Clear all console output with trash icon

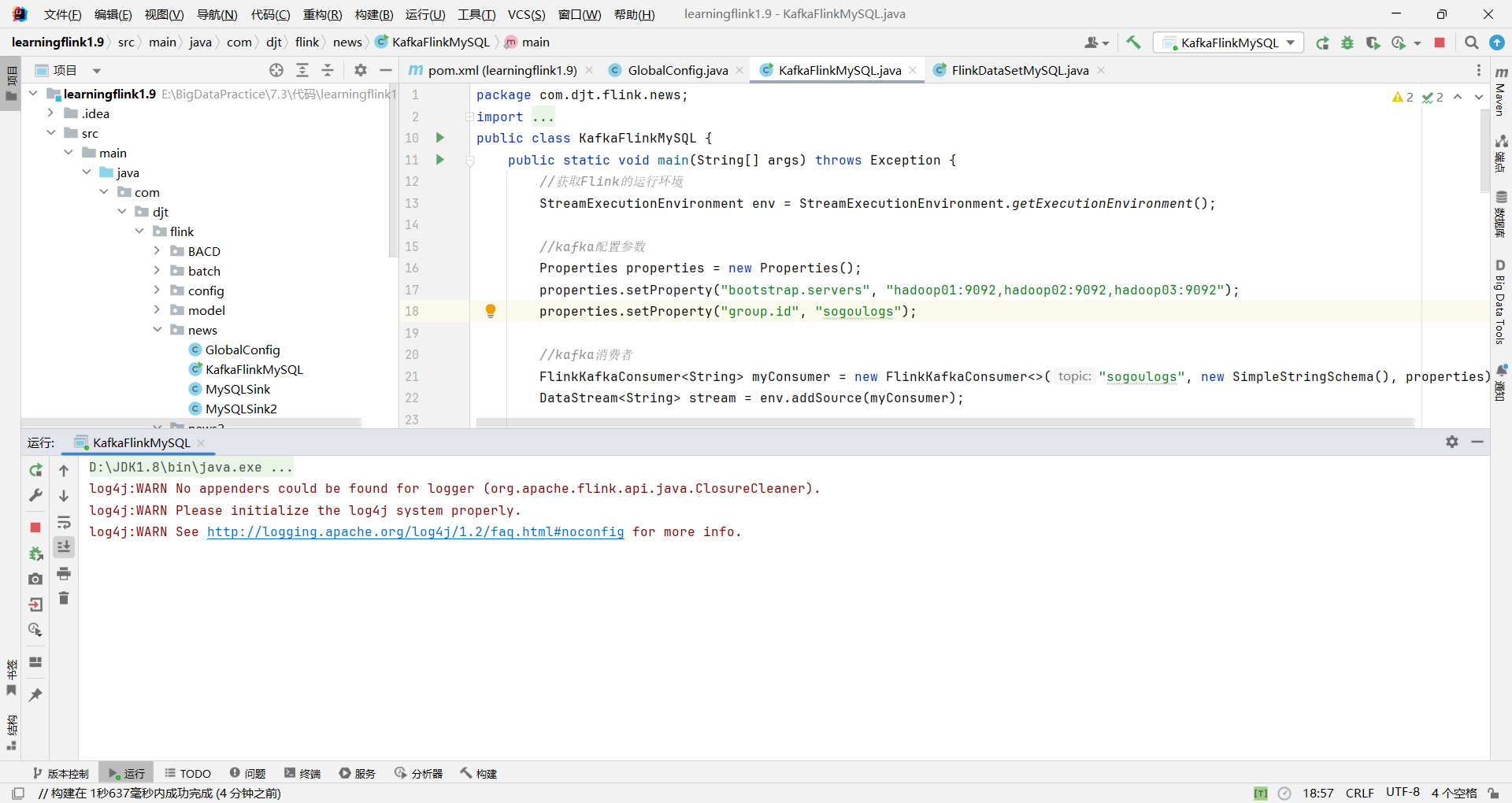(x=64, y=598)
